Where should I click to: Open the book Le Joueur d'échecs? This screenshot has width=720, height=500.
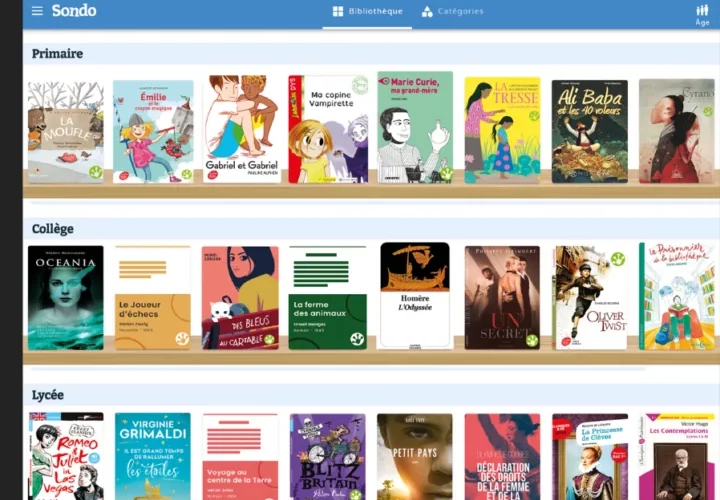(153, 298)
